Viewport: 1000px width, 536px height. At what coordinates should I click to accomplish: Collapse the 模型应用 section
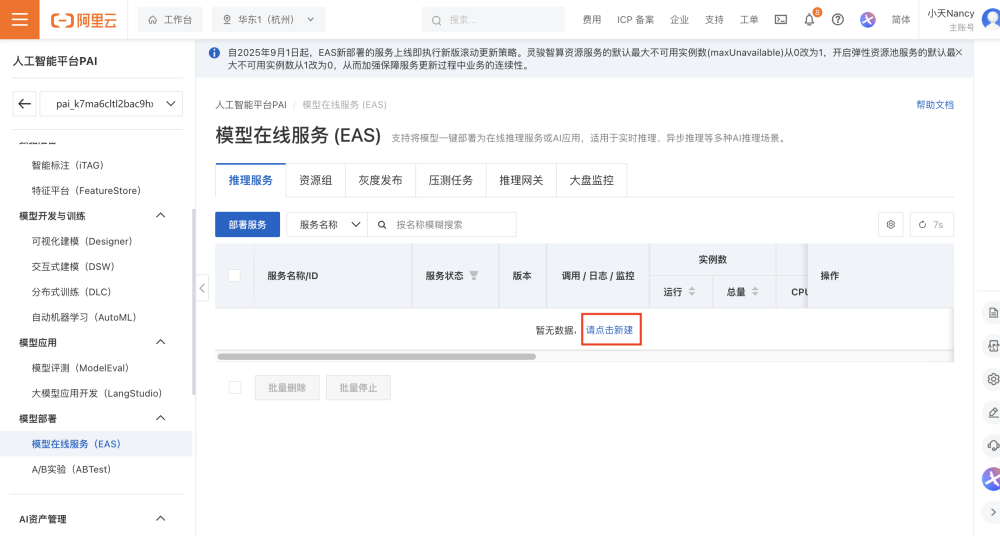coord(161,342)
